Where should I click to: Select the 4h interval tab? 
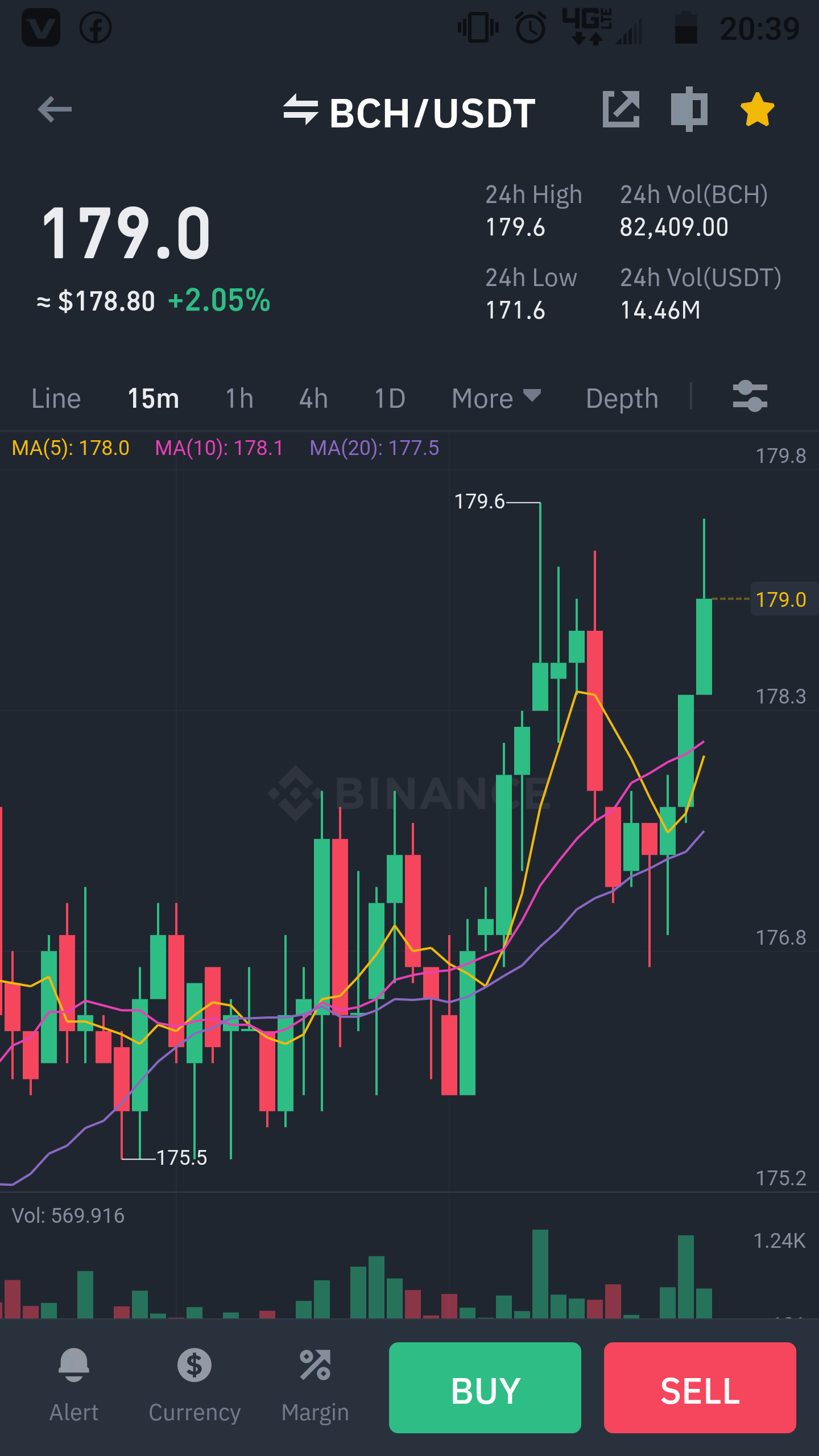click(314, 398)
